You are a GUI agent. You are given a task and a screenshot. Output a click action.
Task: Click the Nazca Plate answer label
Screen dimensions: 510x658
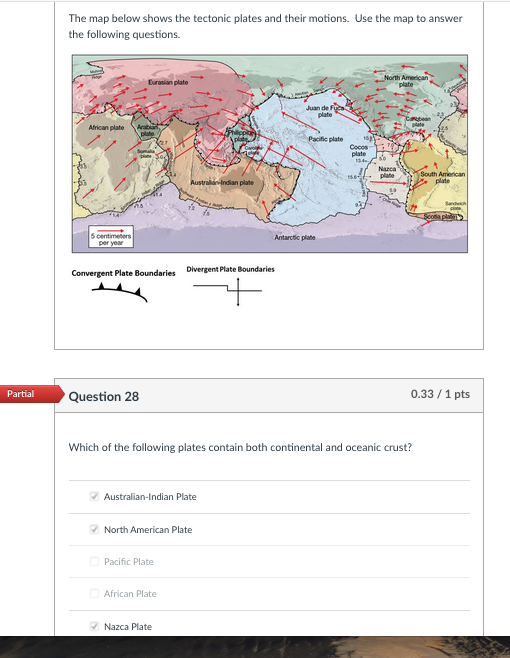point(128,627)
